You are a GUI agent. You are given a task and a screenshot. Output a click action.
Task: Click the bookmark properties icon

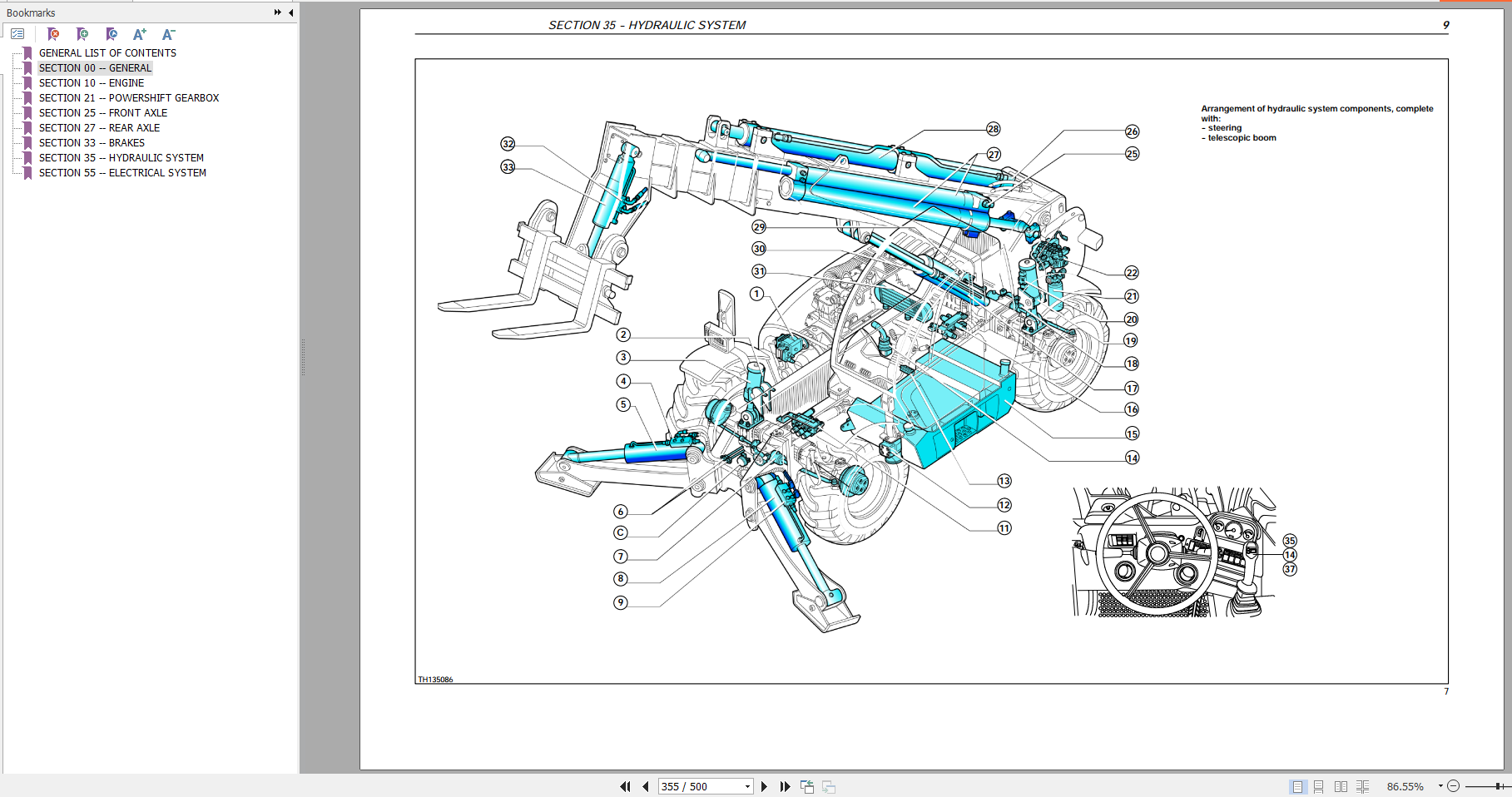[112, 34]
